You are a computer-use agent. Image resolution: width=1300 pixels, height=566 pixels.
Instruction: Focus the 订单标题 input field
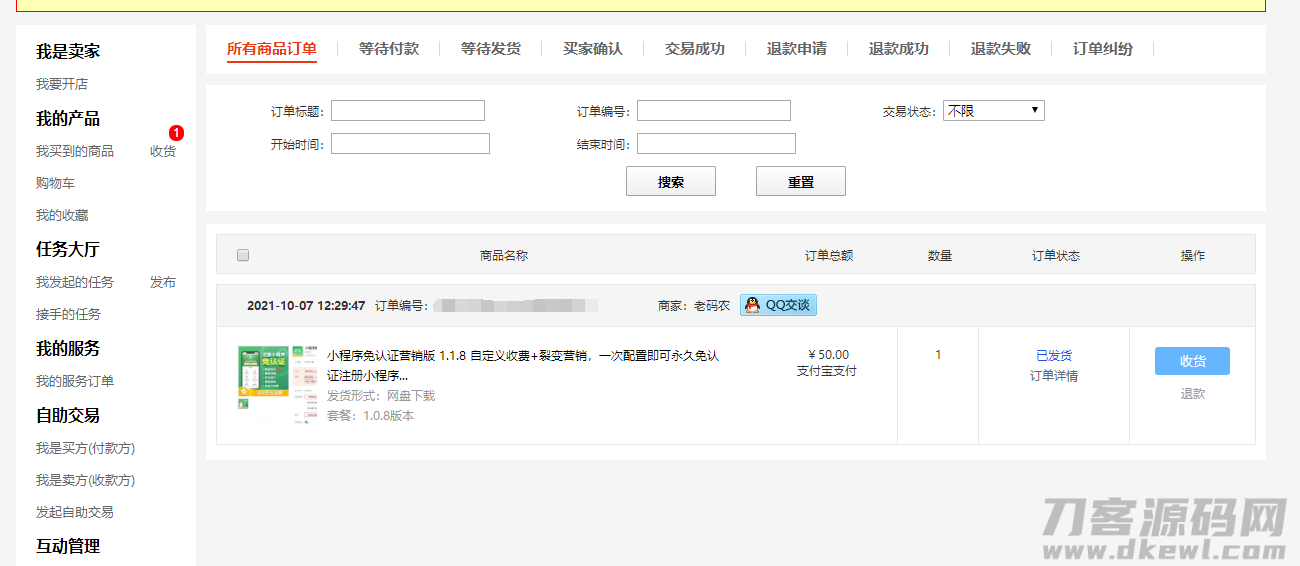[408, 111]
